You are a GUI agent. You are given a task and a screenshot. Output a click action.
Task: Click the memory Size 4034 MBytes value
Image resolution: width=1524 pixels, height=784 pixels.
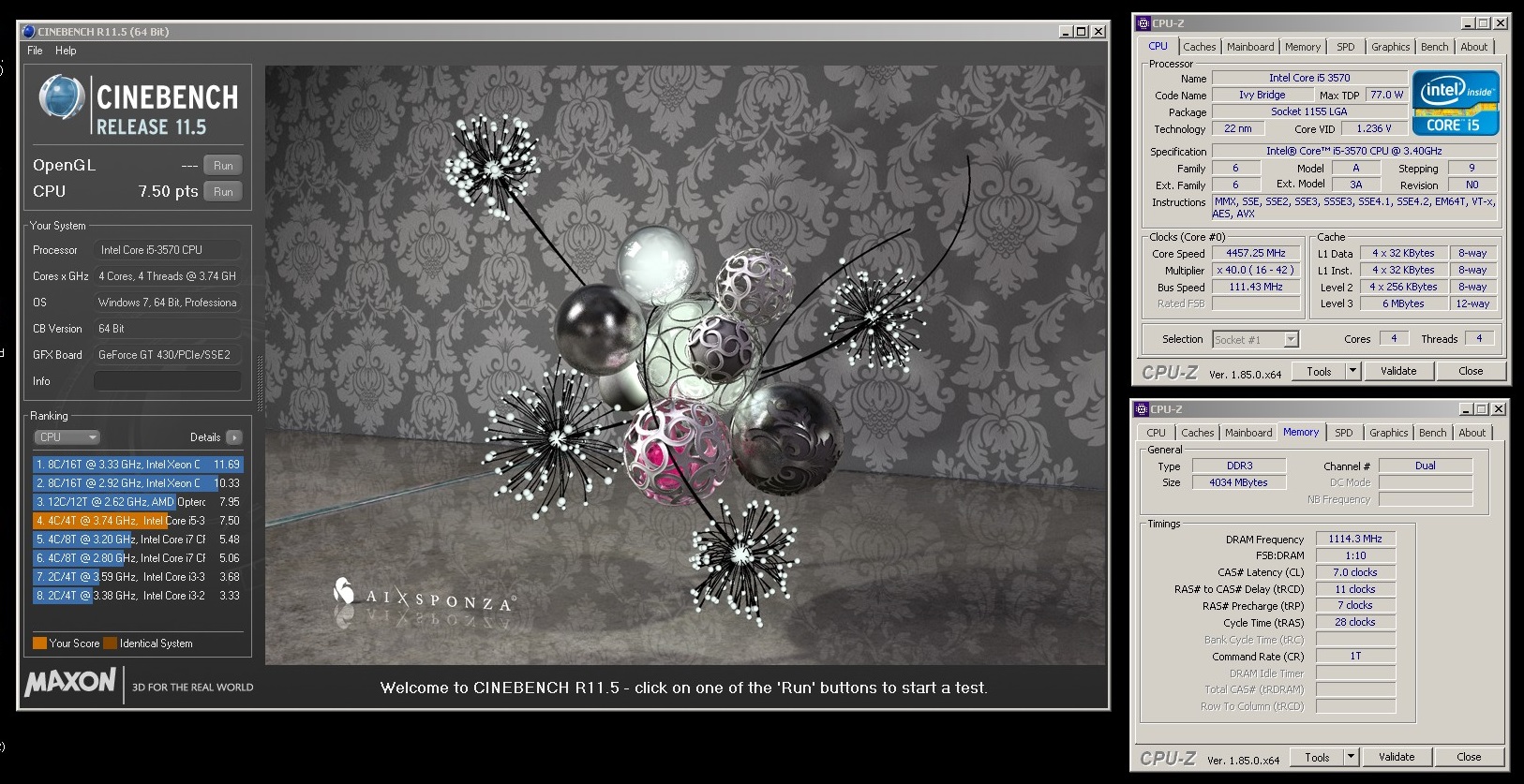pos(1238,482)
